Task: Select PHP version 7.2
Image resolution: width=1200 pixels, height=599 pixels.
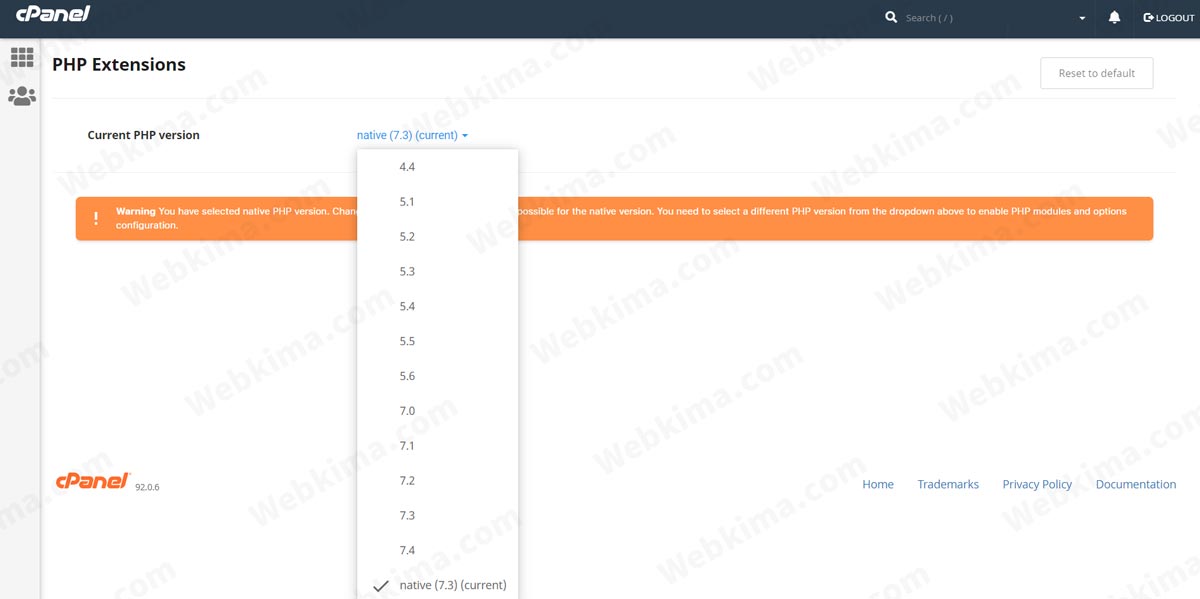Action: click(438, 481)
